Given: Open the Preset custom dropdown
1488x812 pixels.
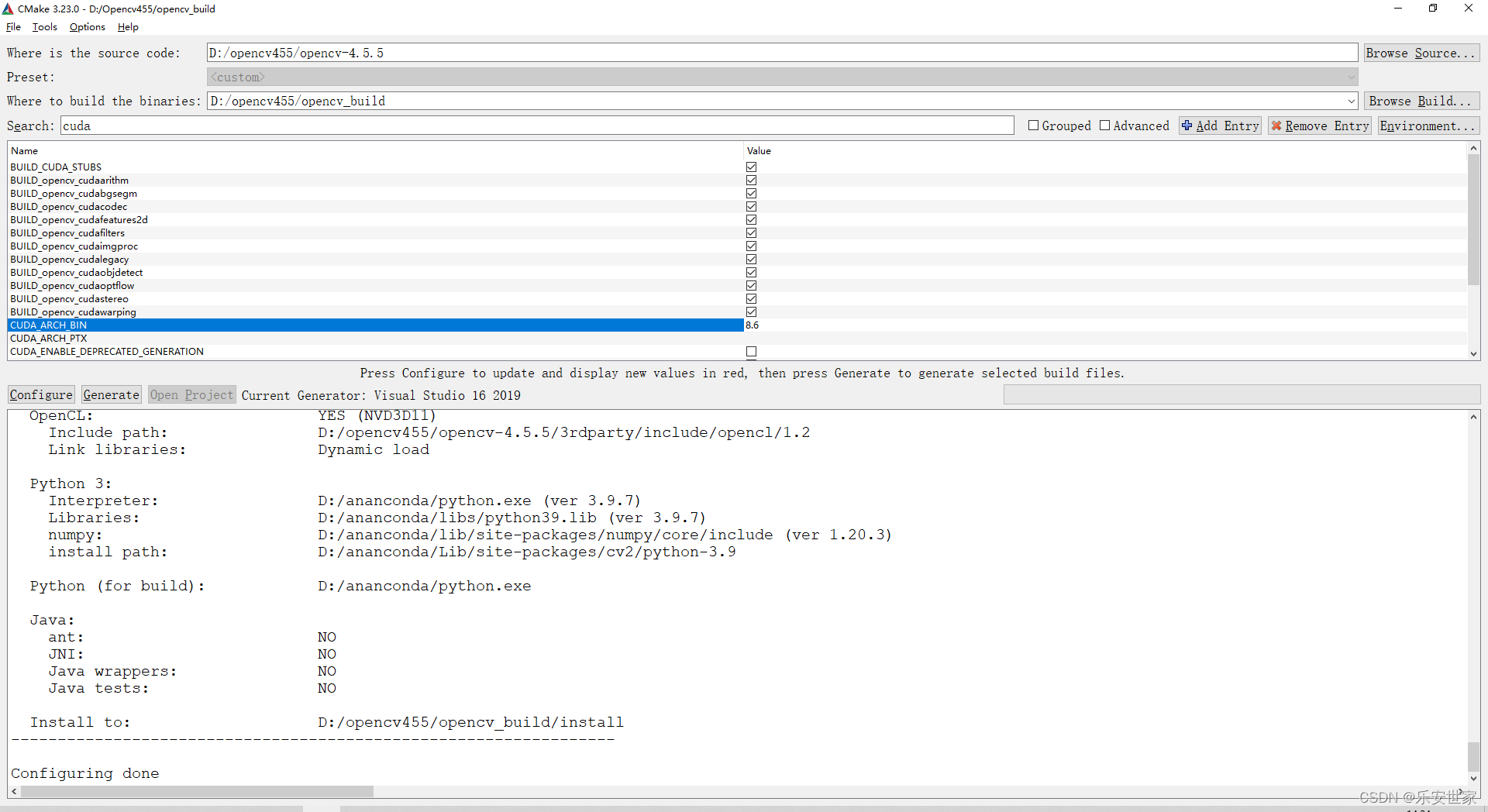Looking at the screenshot, I should coord(782,77).
